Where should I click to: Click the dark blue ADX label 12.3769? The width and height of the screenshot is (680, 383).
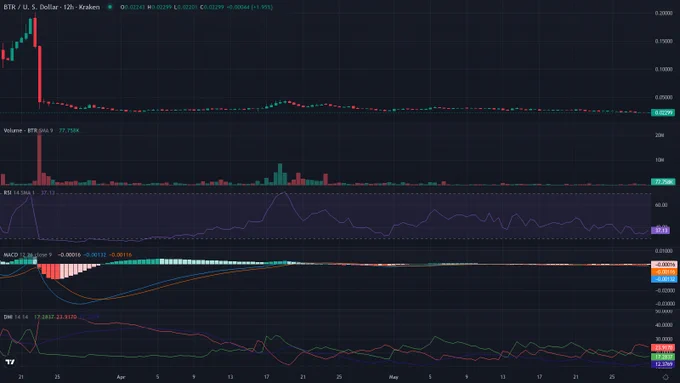[663, 364]
